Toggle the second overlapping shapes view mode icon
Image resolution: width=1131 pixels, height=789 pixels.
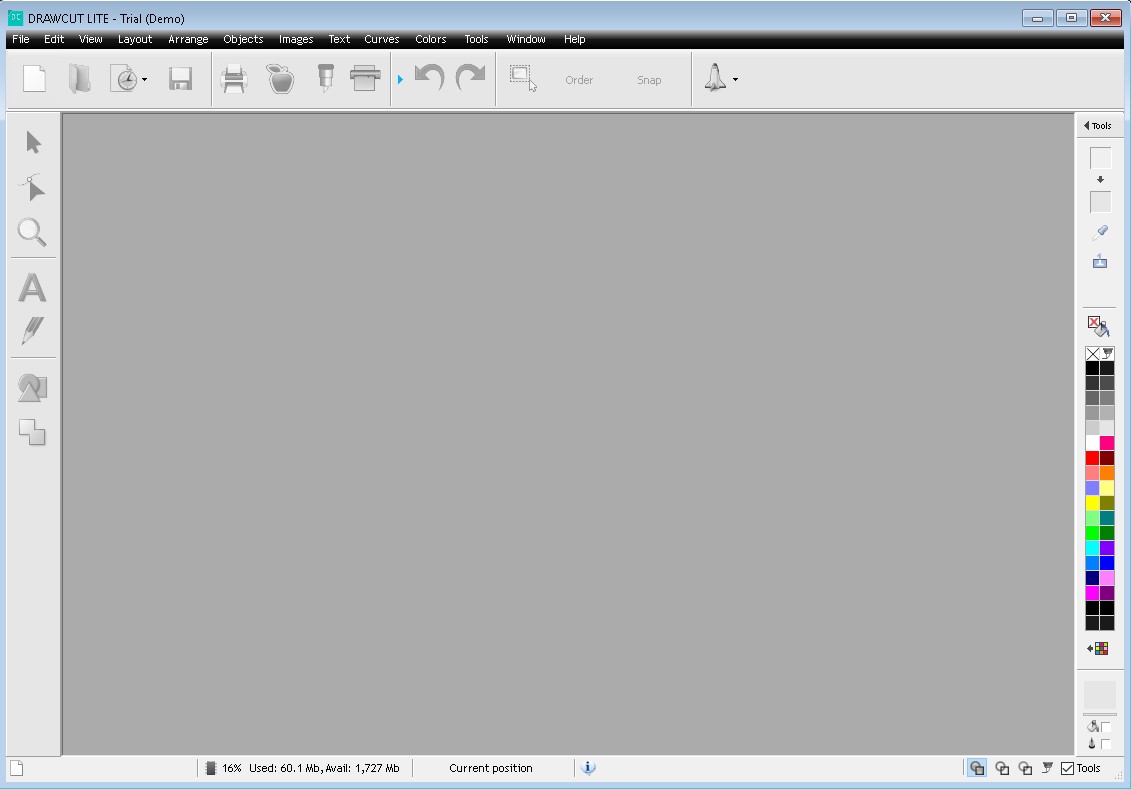(x=1002, y=767)
